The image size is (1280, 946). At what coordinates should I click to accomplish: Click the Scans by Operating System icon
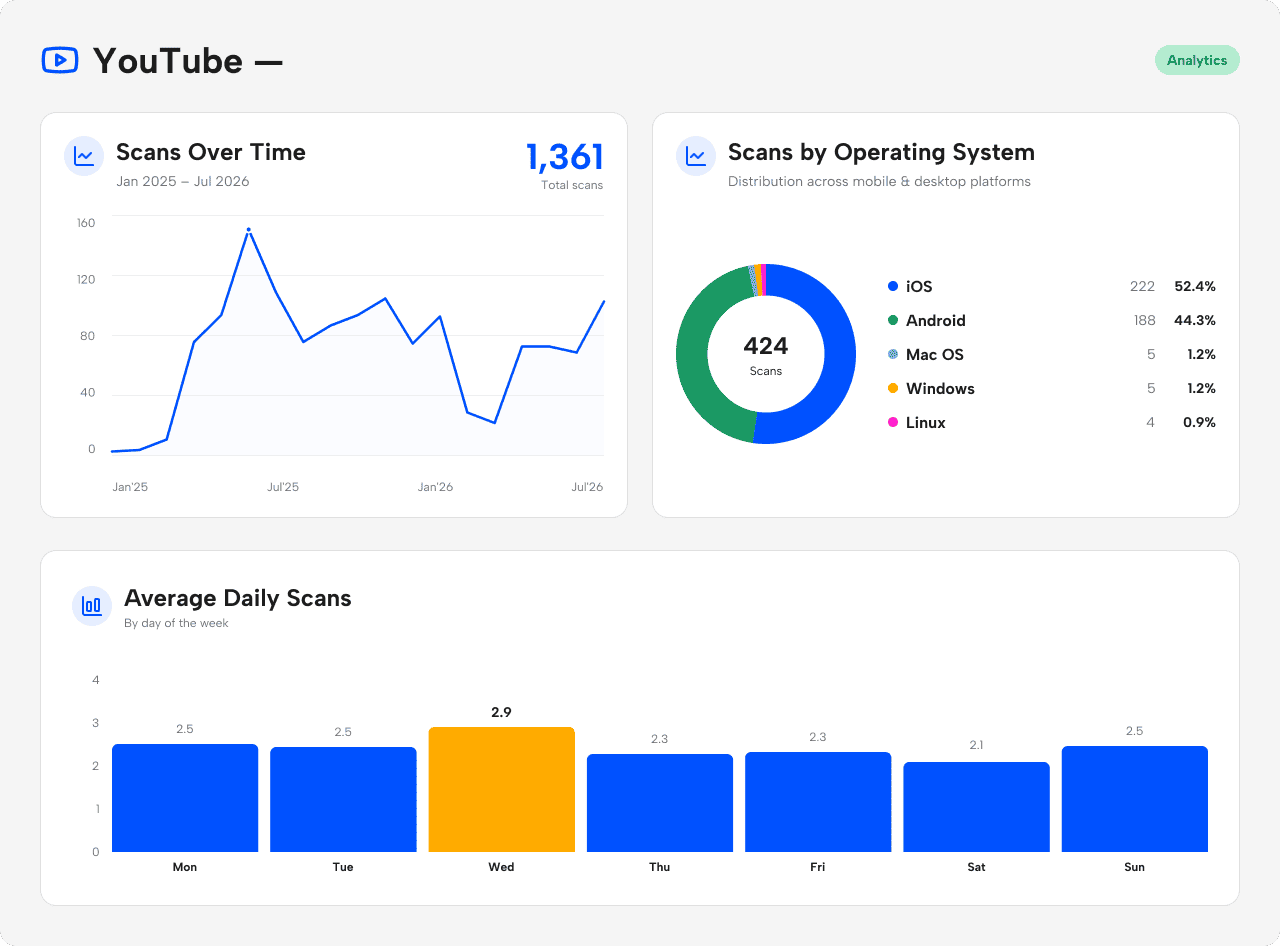pos(696,156)
